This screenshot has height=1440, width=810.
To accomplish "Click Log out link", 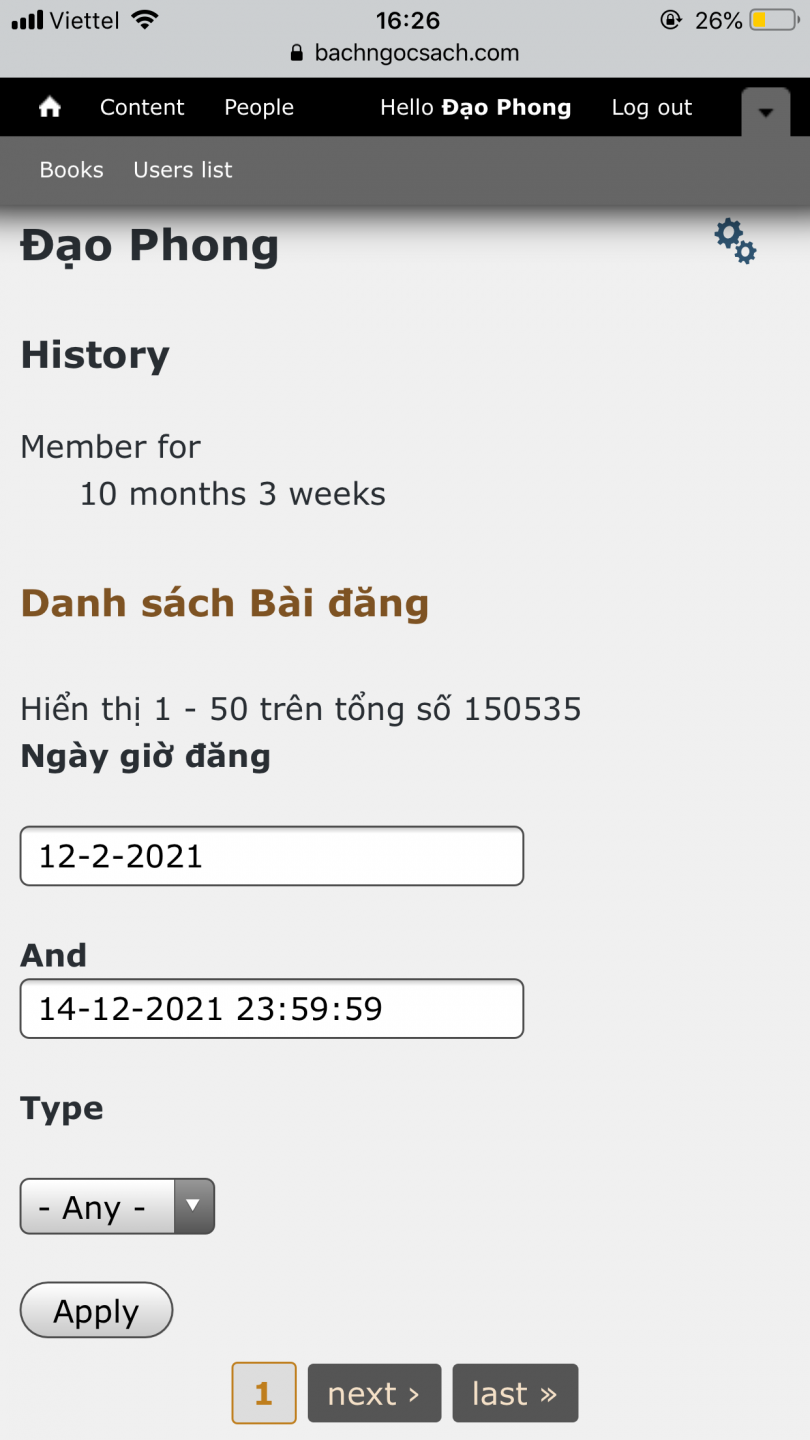I will [x=652, y=108].
